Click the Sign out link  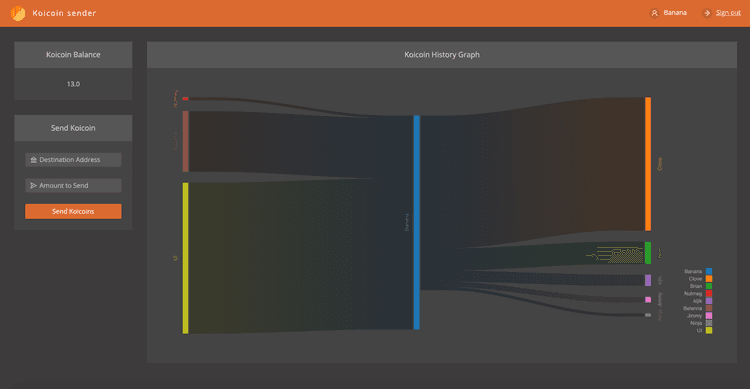click(x=728, y=13)
